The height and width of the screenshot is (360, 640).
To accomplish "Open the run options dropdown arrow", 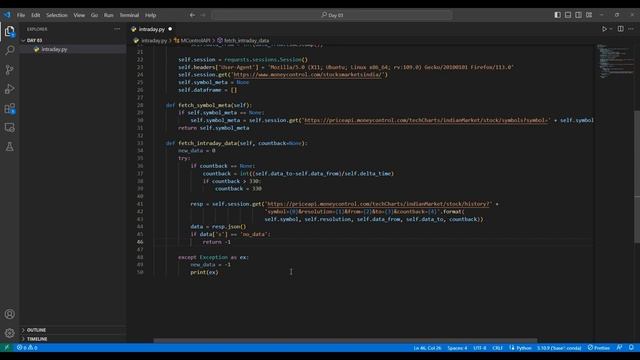I will (611, 29).
